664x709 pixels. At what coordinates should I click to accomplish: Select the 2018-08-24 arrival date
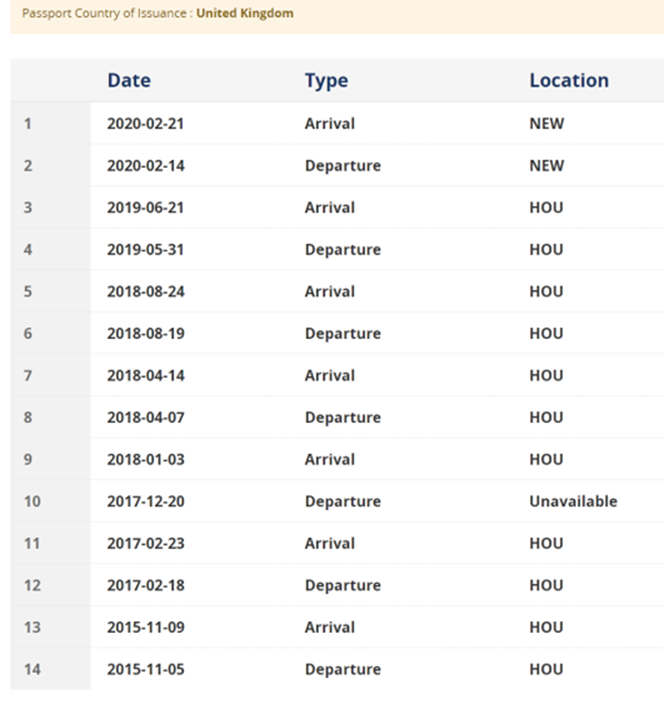click(146, 292)
